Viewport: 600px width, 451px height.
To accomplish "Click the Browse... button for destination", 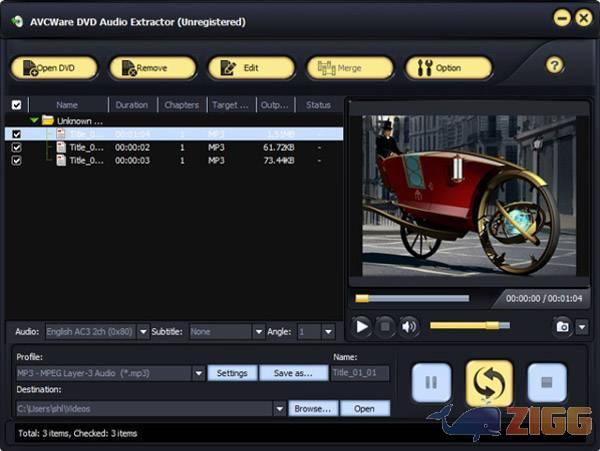I will 313,408.
